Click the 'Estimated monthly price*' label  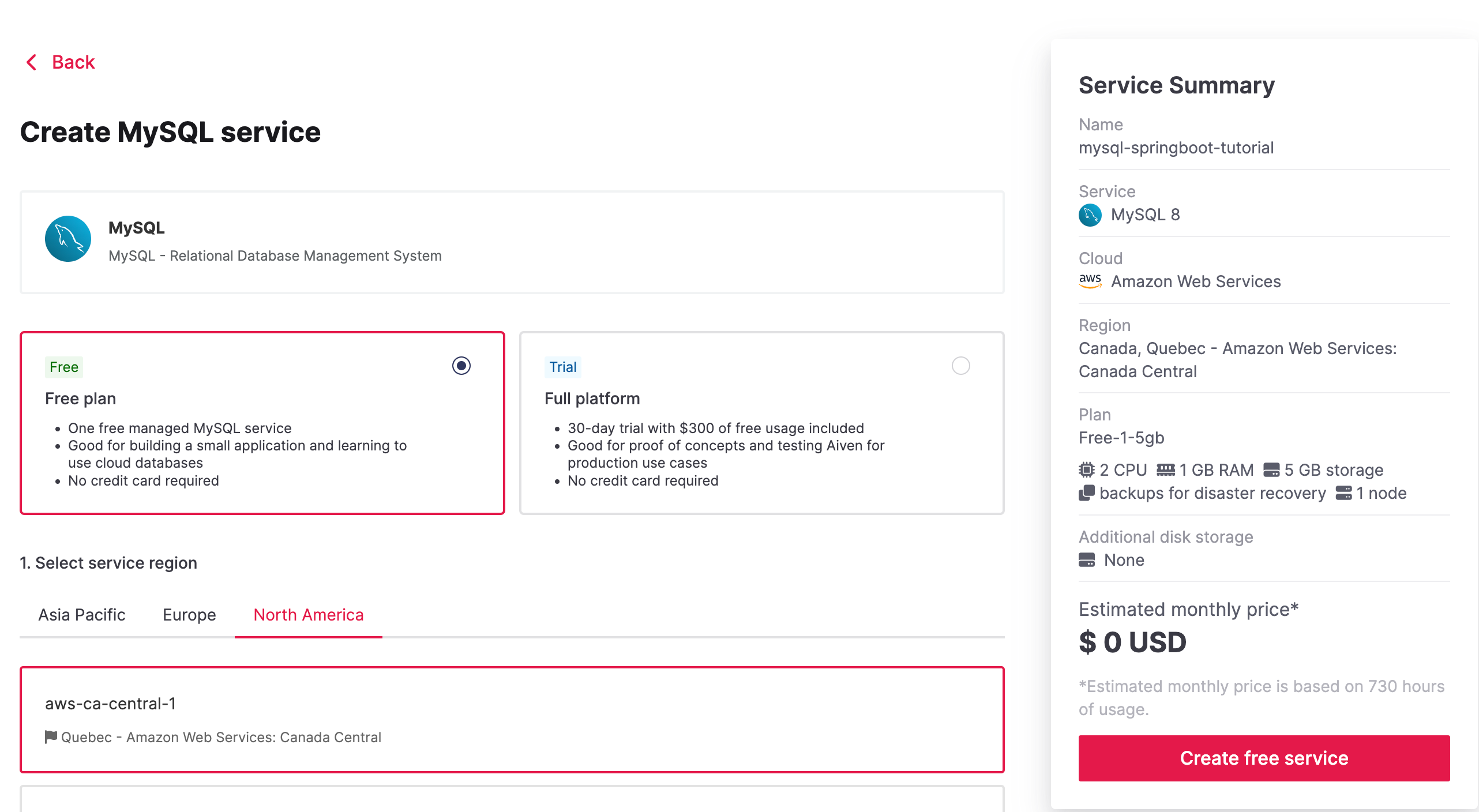click(x=1189, y=610)
